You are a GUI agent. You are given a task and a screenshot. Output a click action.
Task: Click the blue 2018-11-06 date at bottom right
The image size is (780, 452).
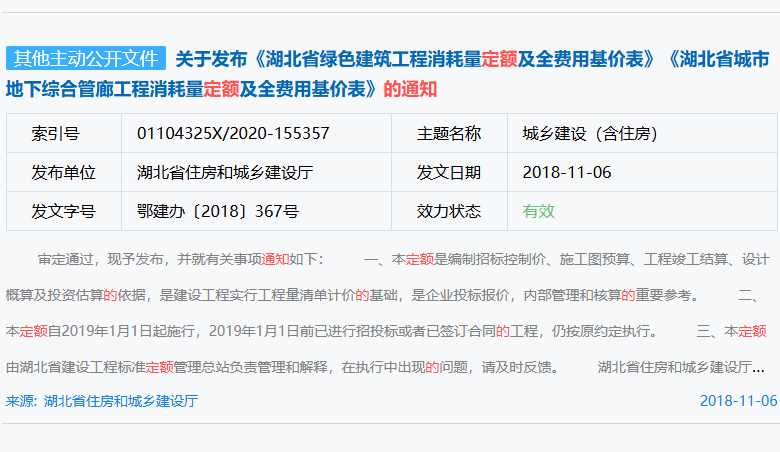coord(738,401)
